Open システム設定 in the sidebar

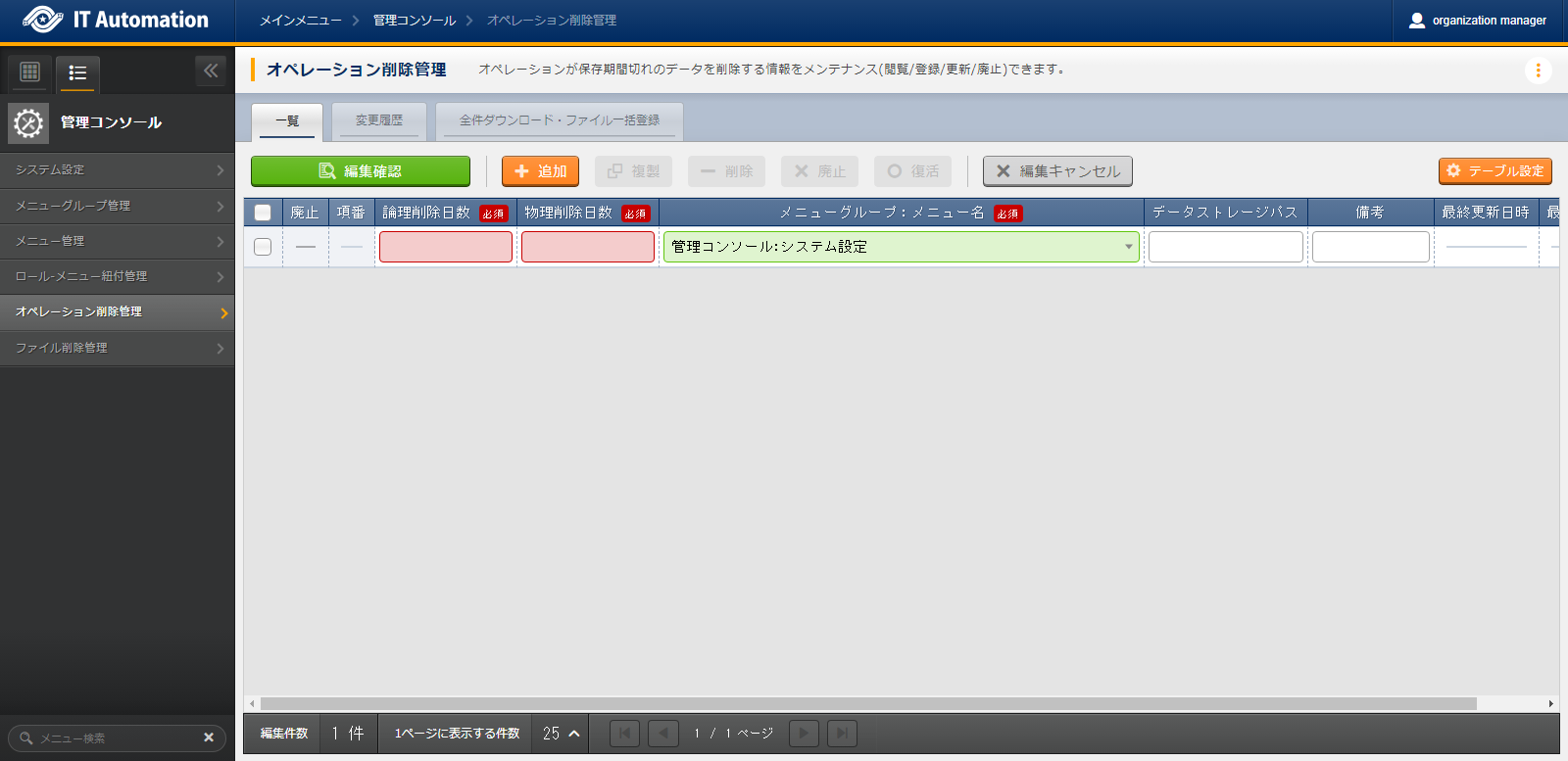click(118, 169)
